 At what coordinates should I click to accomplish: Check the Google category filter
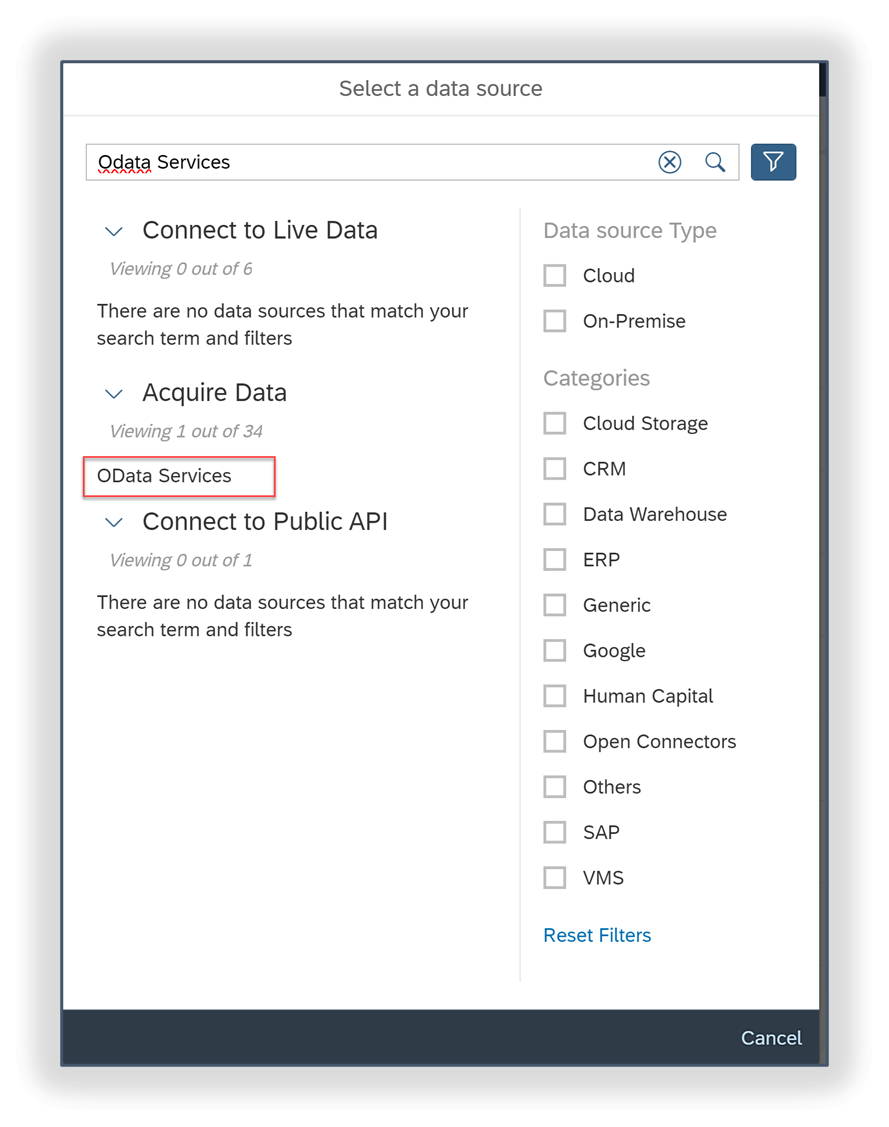(x=555, y=650)
